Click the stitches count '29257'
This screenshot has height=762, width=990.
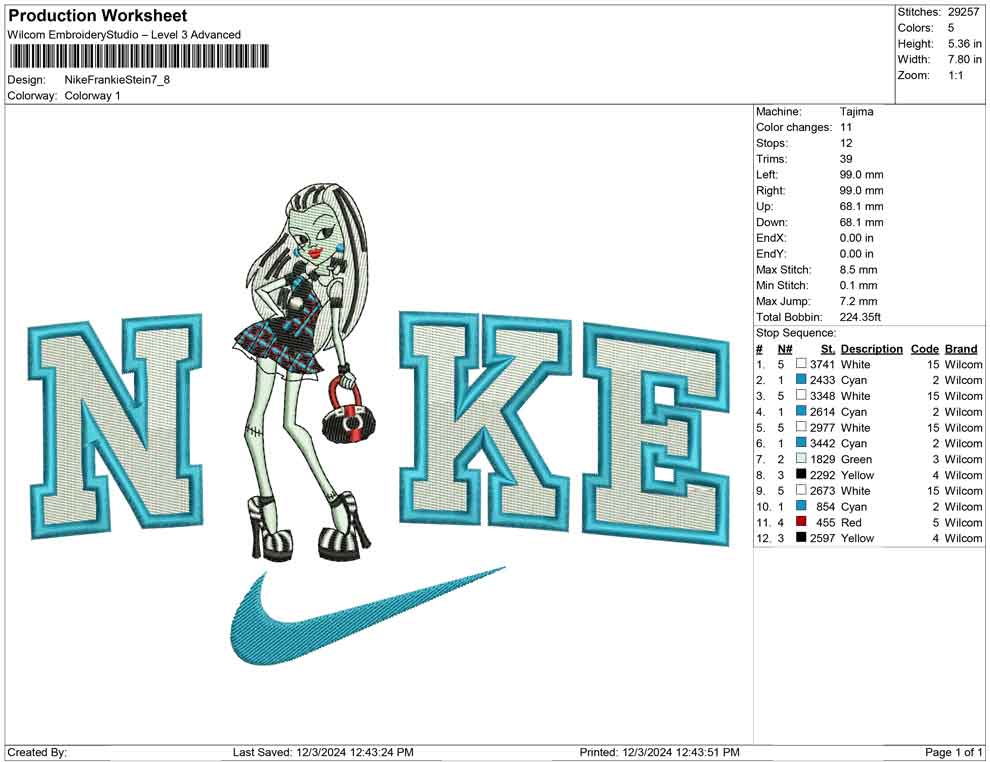click(963, 12)
